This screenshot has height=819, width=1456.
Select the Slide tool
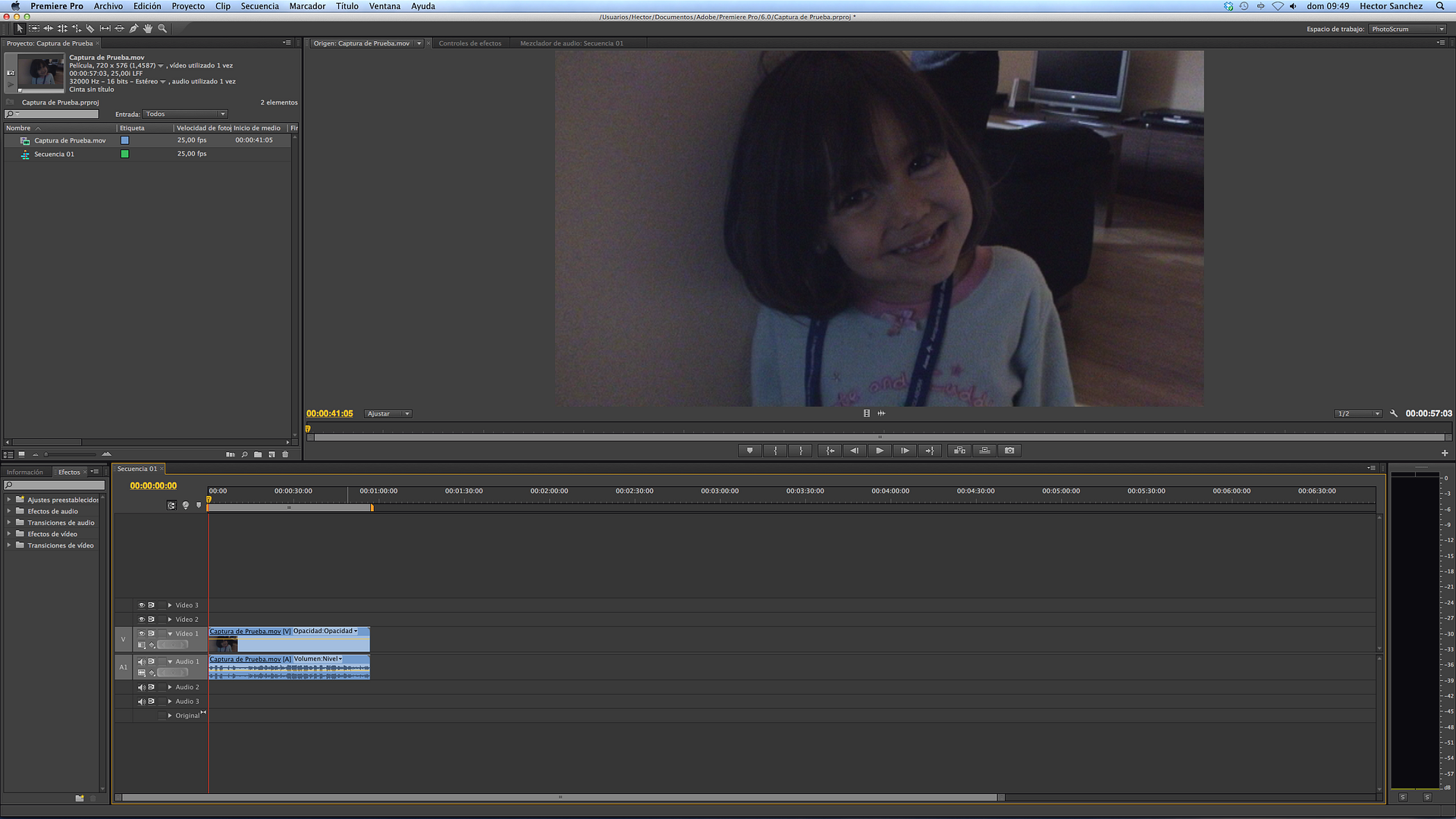120,29
